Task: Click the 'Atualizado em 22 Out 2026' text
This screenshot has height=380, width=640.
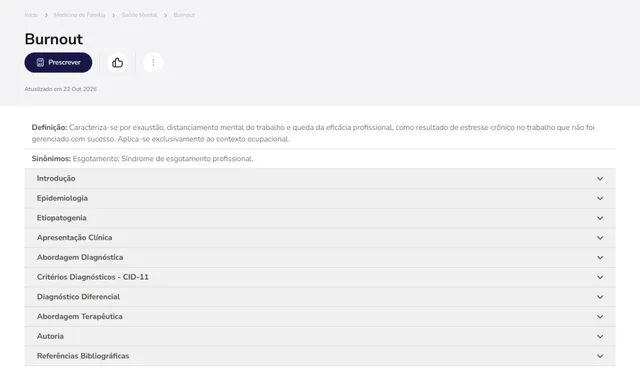Action: tap(60, 89)
